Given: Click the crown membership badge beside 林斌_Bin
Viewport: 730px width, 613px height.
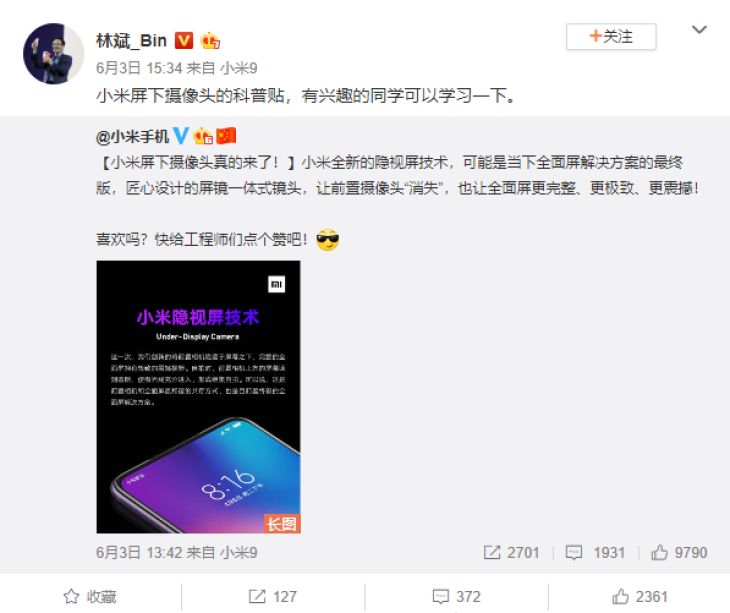Looking at the screenshot, I should tap(210, 40).
